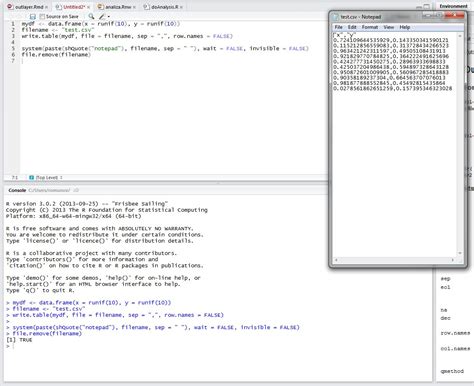Click the find/replace magnifier icon
Image resolution: width=474 pixels, height=386 pixels.
(91, 16)
